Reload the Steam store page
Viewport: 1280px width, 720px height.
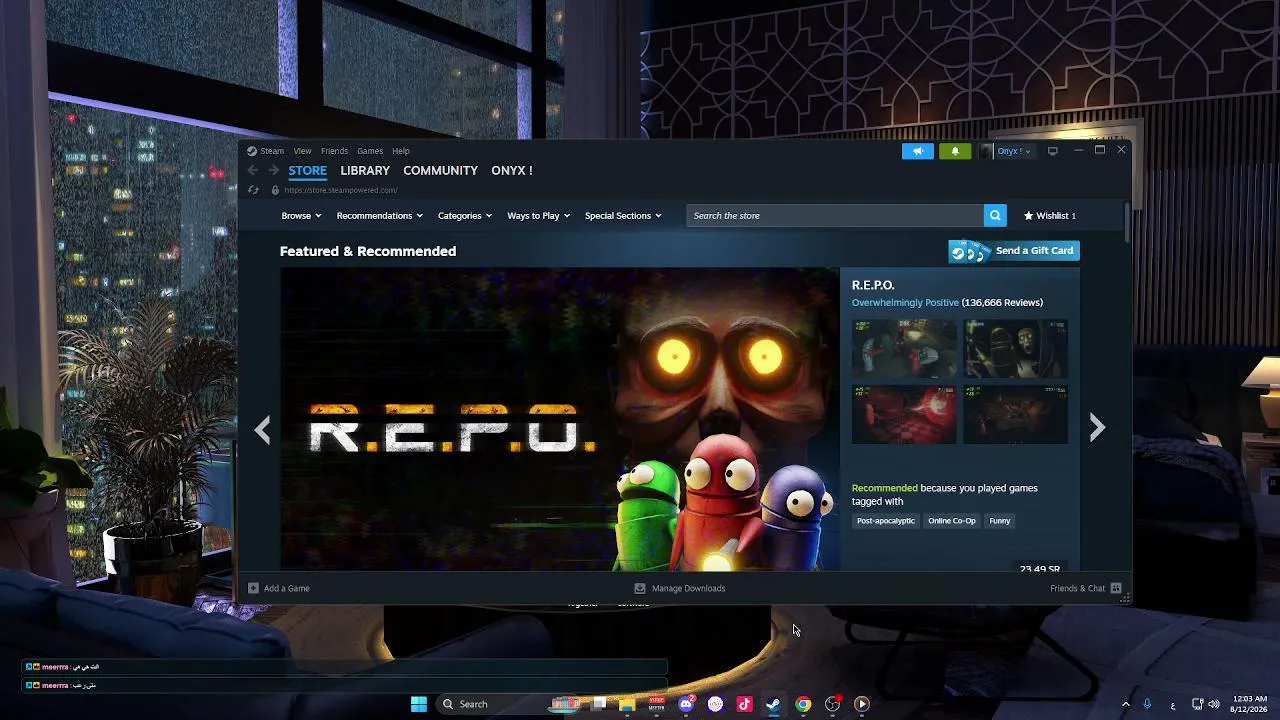point(253,190)
